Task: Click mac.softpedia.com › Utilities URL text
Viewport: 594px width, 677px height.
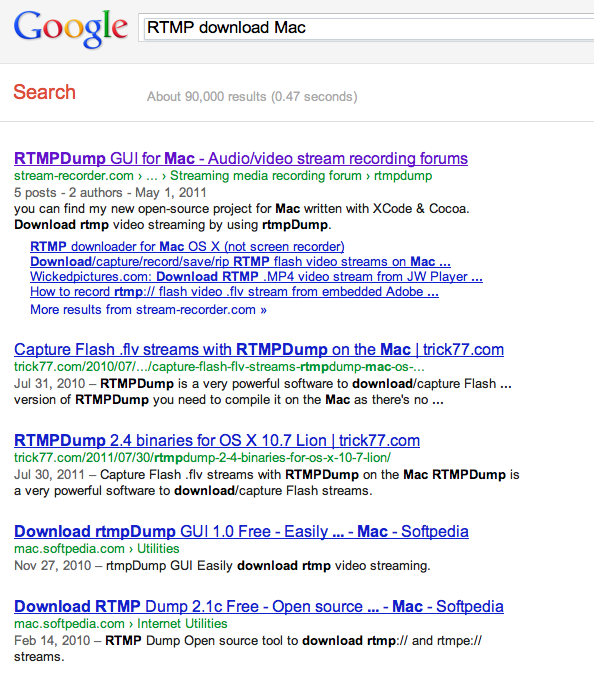Action: [x=97, y=548]
